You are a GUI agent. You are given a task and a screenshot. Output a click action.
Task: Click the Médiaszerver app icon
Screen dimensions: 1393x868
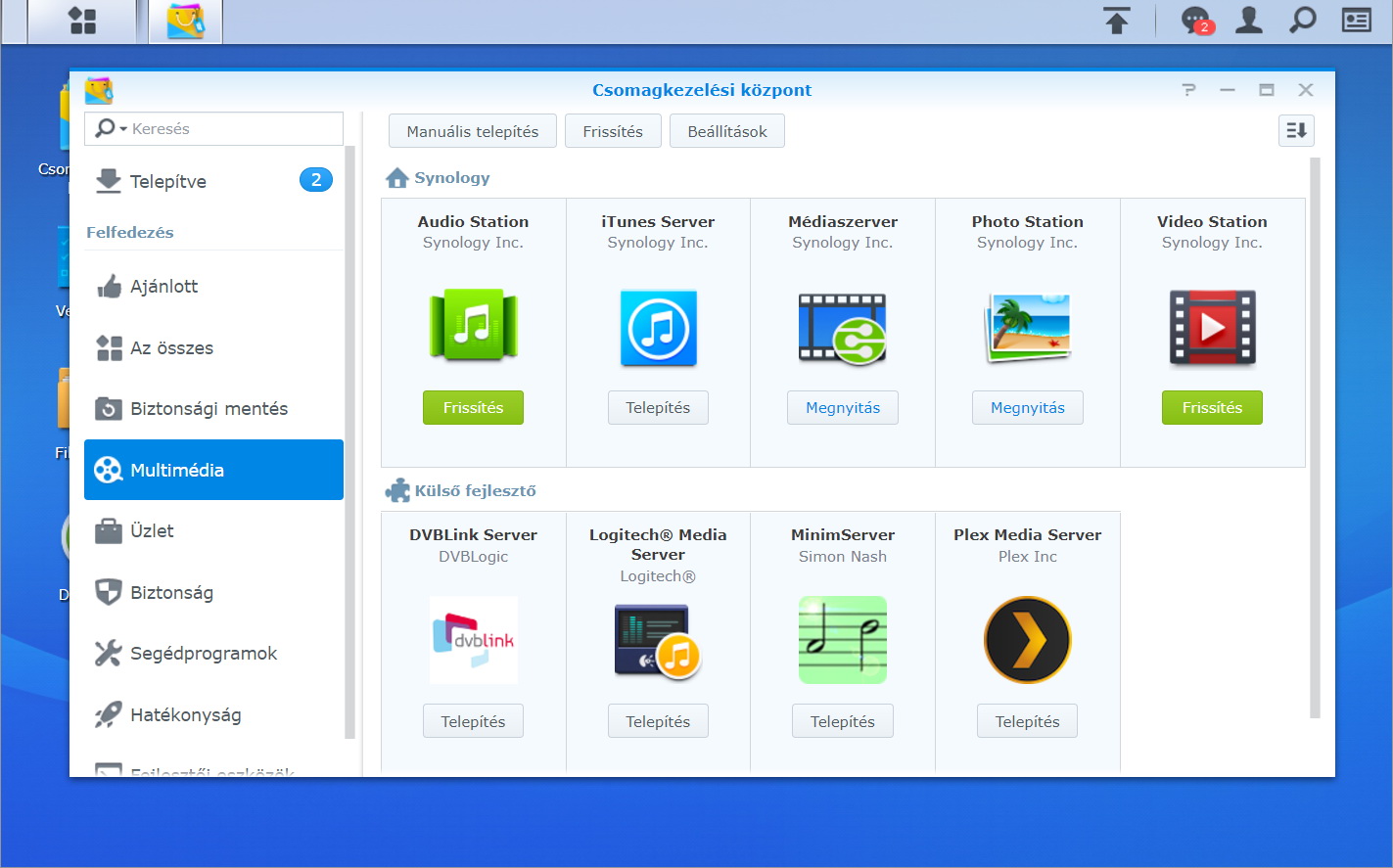point(842,328)
